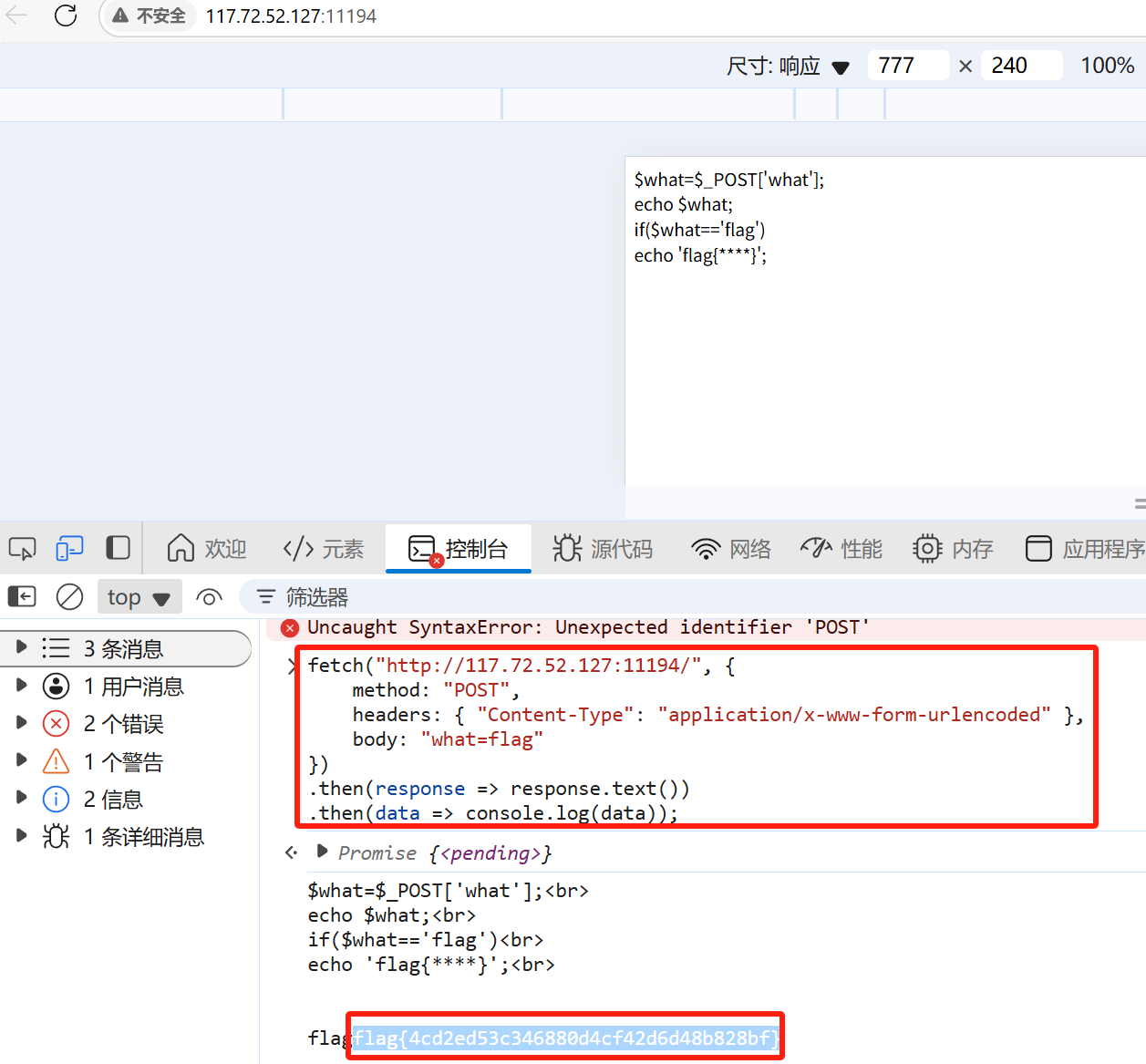Select the inspect element cursor tool
1146x1064 pixels.
(x=22, y=548)
